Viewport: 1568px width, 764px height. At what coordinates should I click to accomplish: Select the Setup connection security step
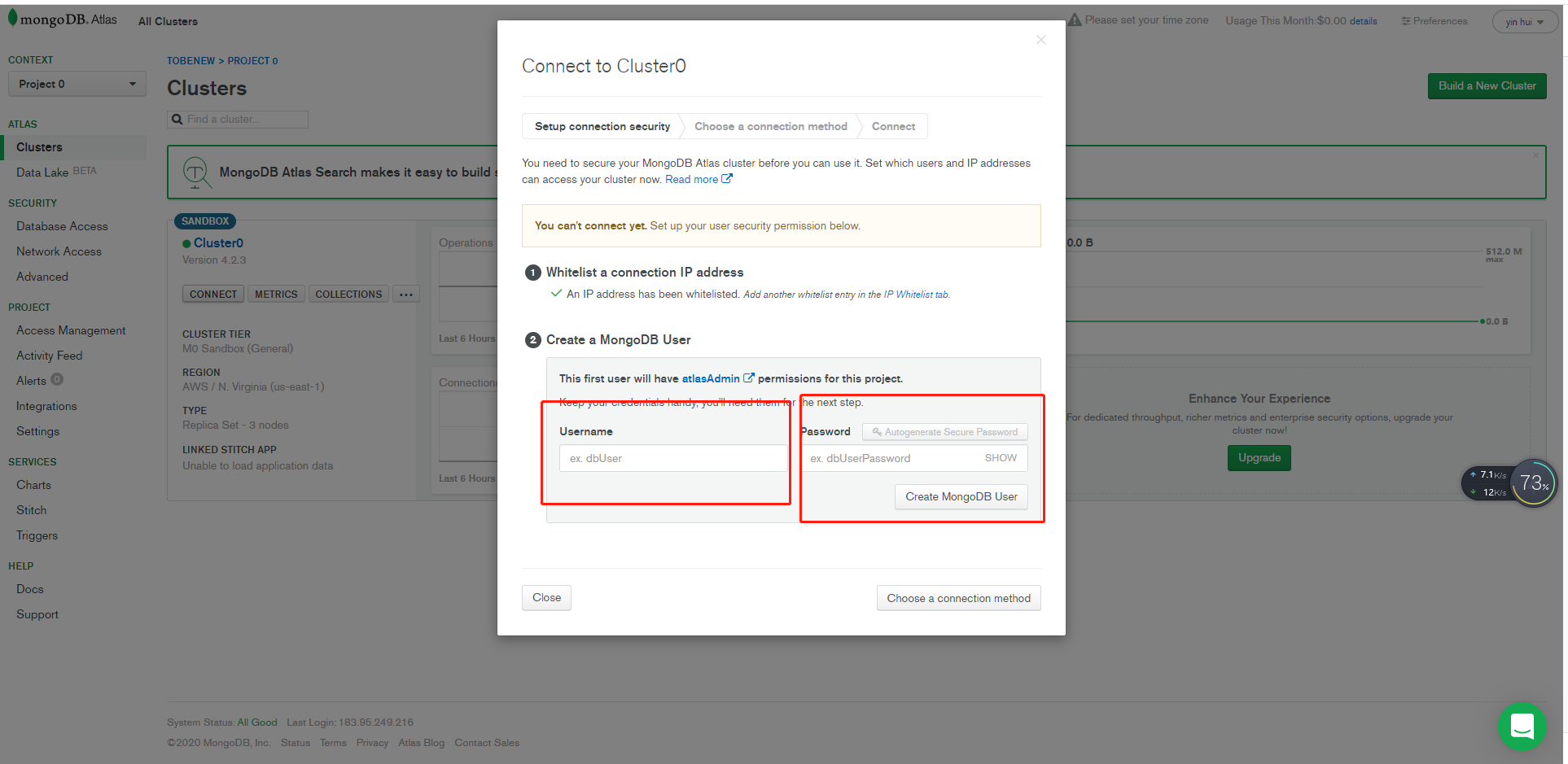pyautogui.click(x=602, y=126)
